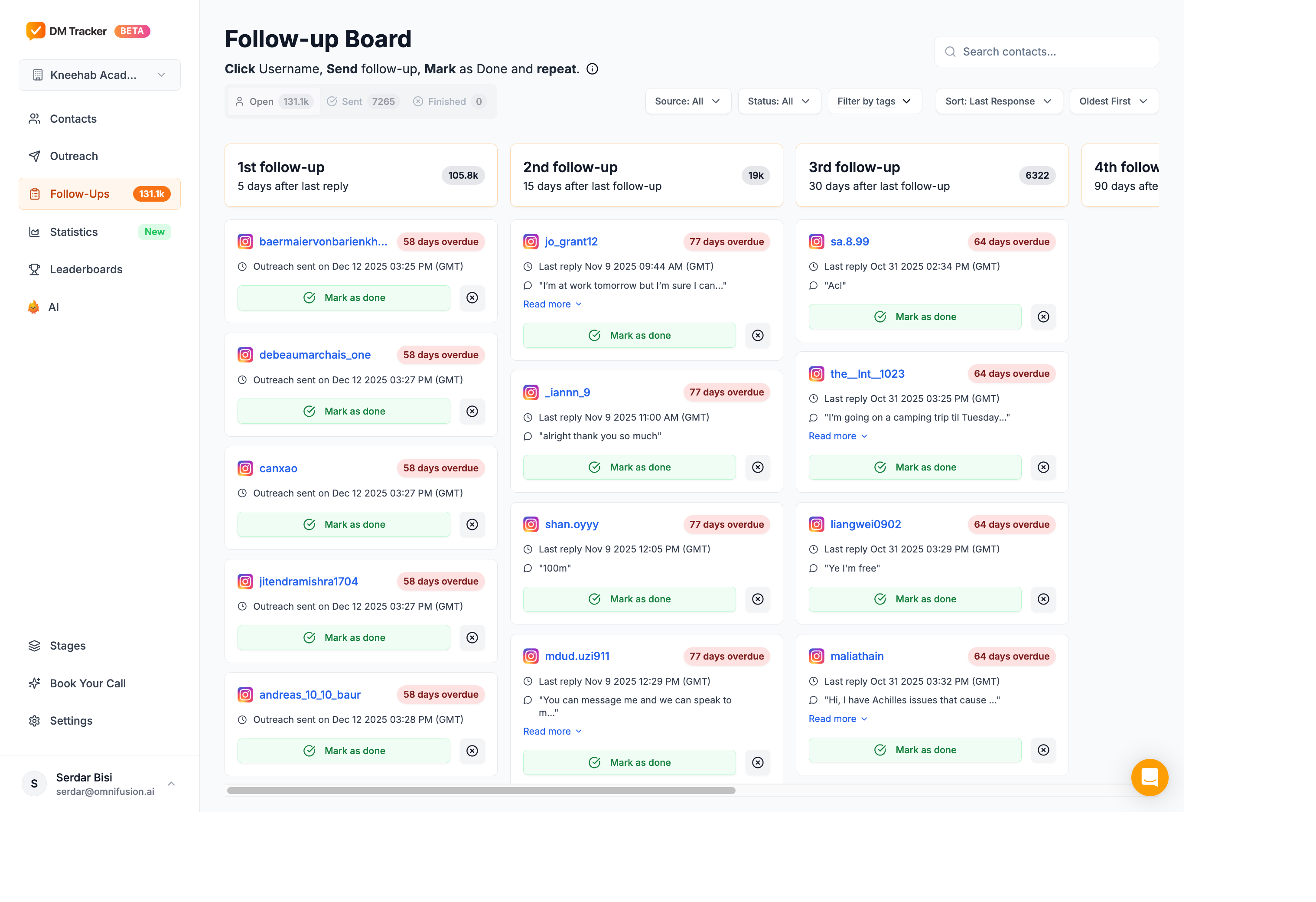Screen dimensions: 1316x902
Task: Open shan.oyyy profile link
Action: (x=571, y=525)
